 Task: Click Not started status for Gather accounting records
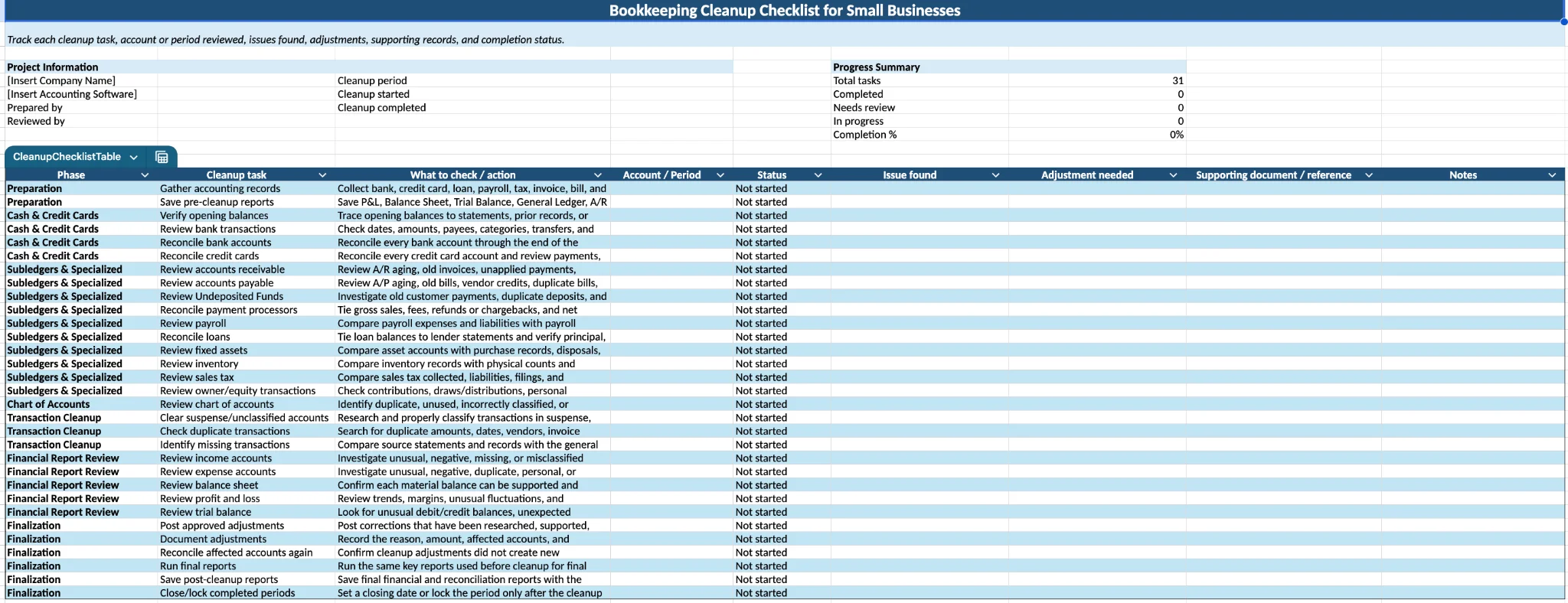tap(782, 188)
